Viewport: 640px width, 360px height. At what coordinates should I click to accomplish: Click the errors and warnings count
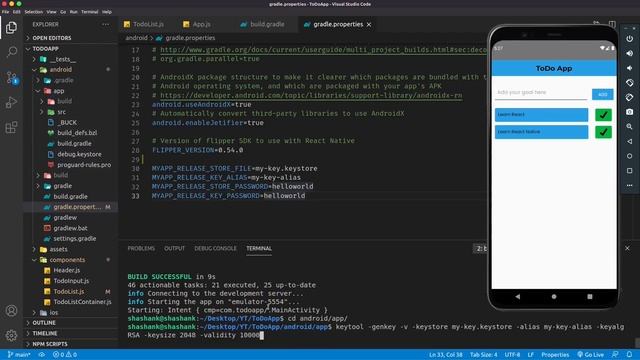pyautogui.click(x=64, y=355)
